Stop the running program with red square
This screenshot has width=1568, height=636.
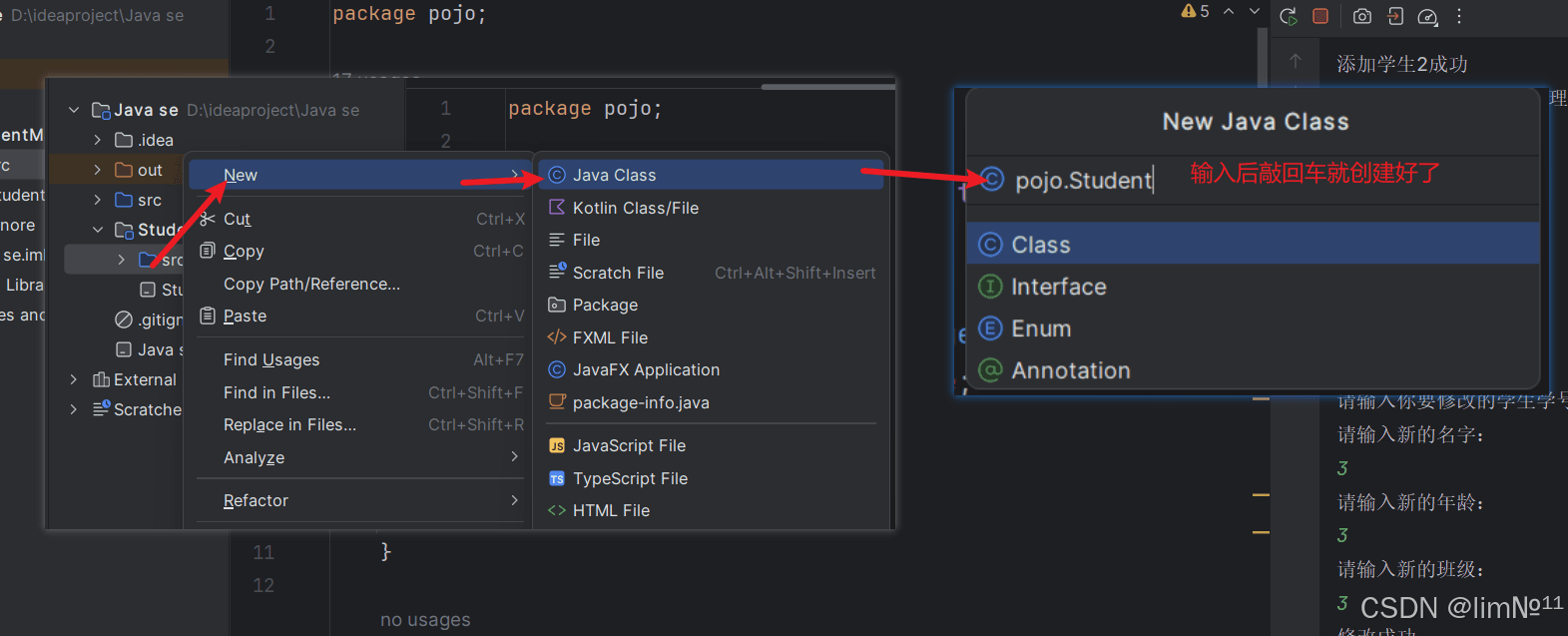point(1320,16)
